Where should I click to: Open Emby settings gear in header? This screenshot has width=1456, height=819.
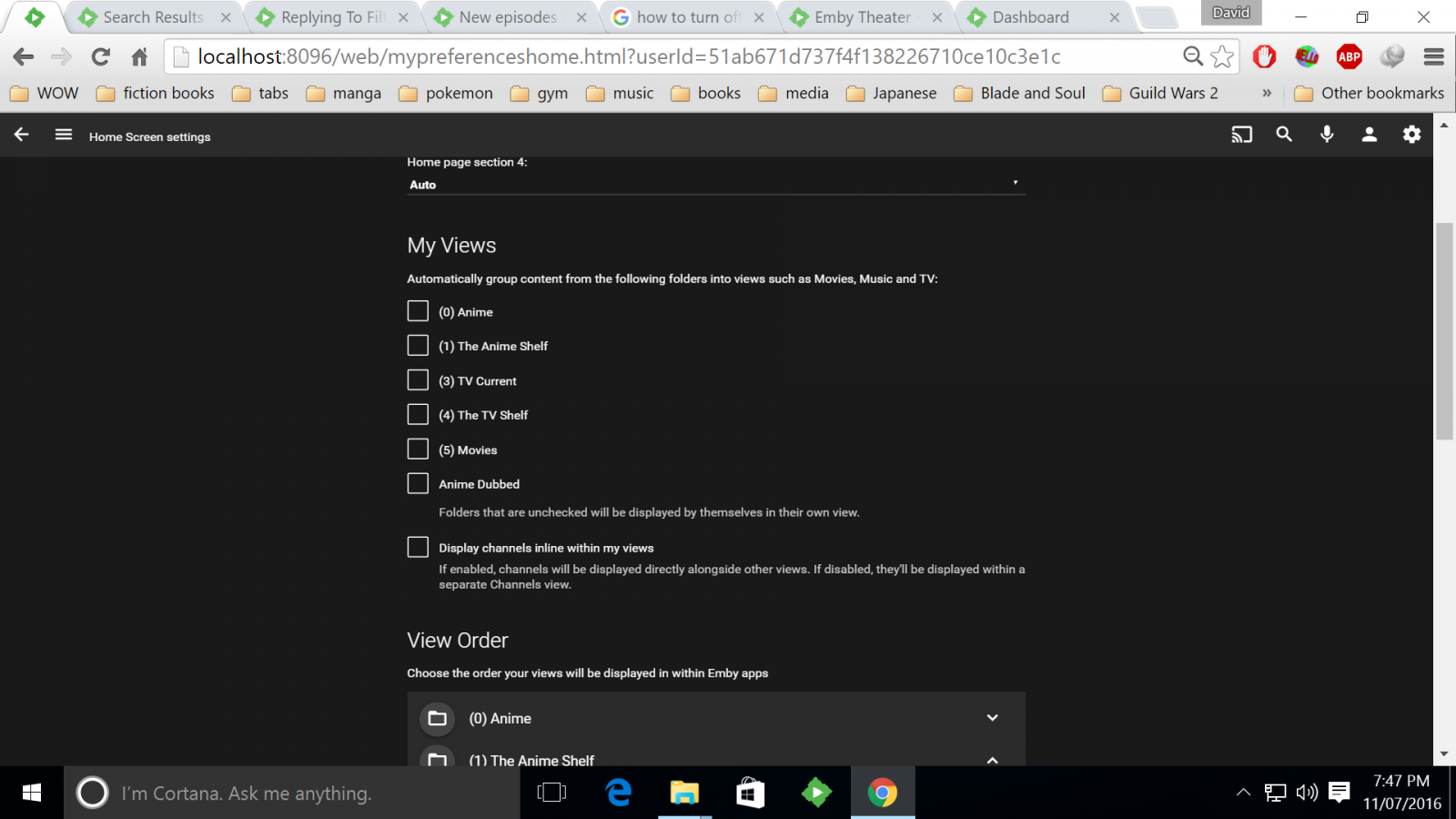point(1411,135)
